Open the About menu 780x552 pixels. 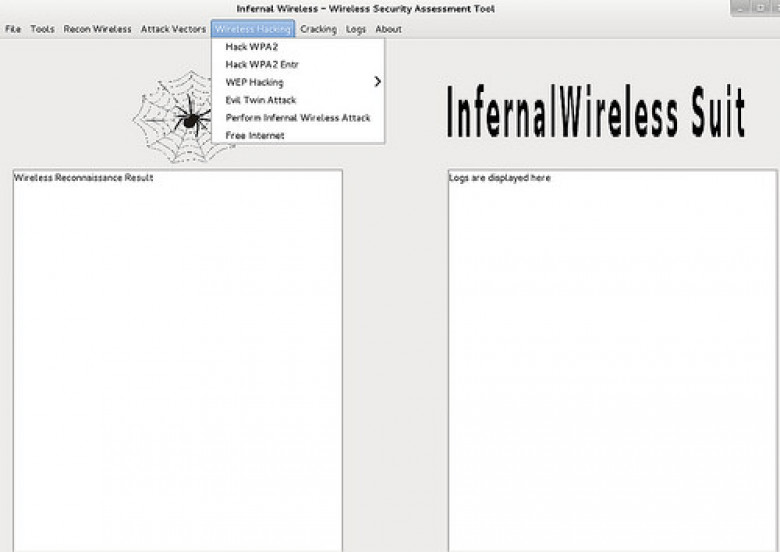click(389, 29)
